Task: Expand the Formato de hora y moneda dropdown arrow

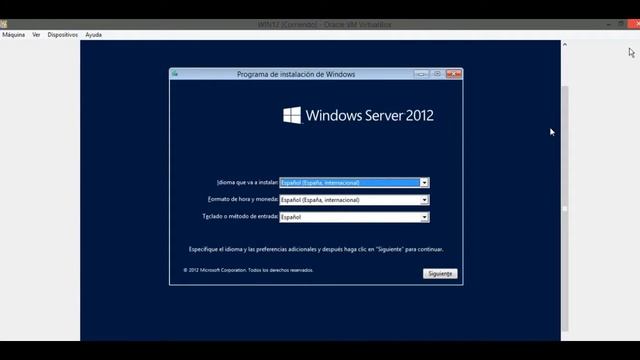Action: click(424, 200)
